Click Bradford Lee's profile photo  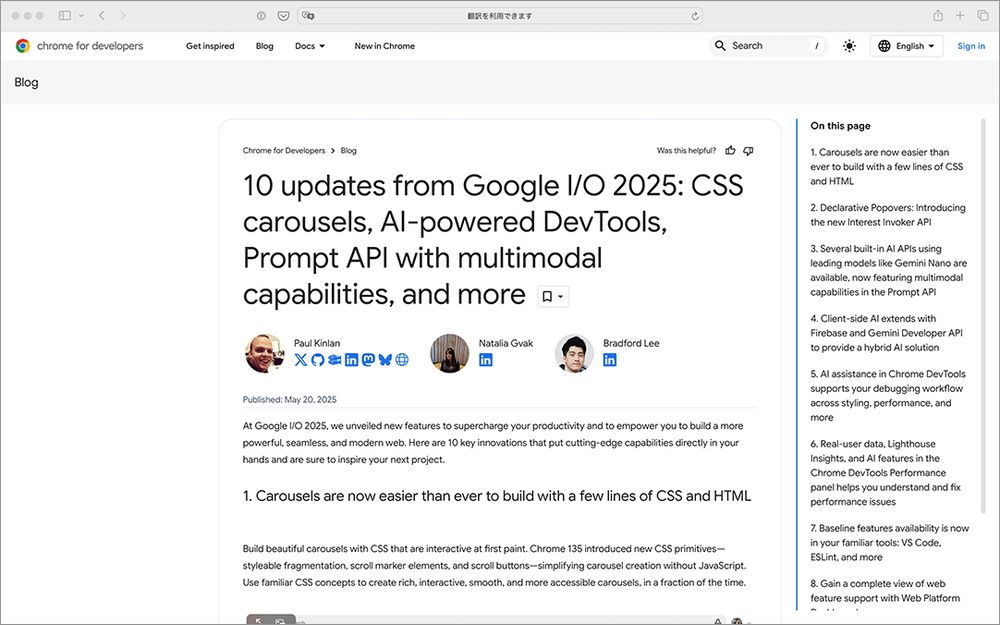574,353
